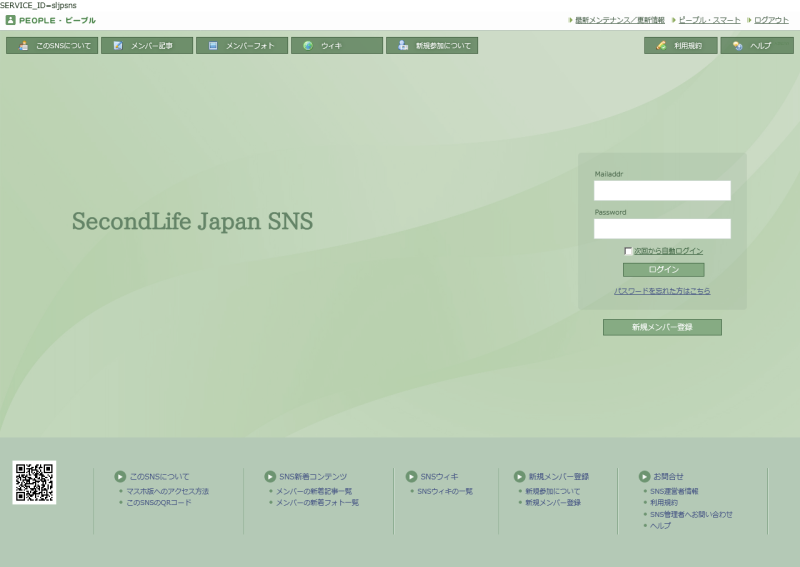Viewport: 800px width, 567px height.
Task: Open 新規参加について in the top navigation bar
Action: click(x=432, y=45)
